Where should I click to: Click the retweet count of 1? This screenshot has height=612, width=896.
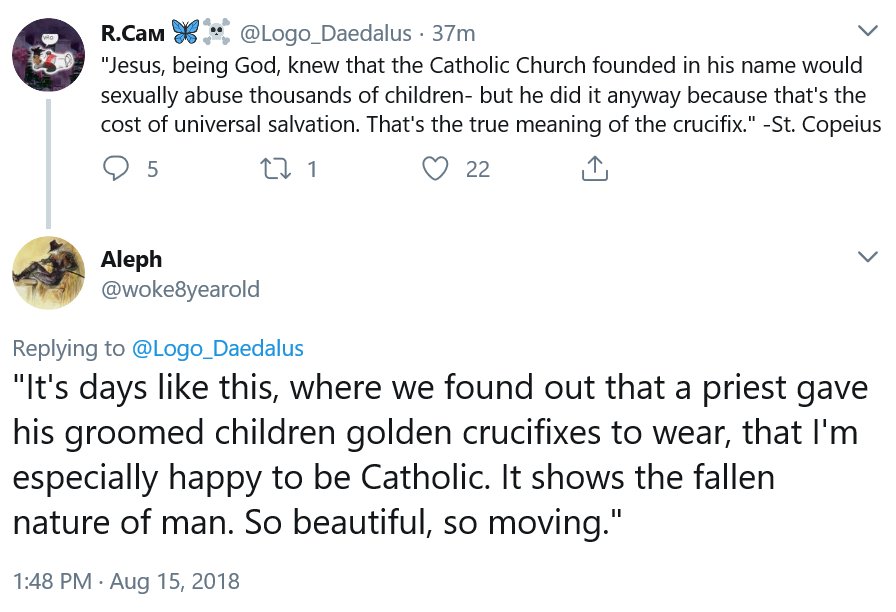coord(312,170)
